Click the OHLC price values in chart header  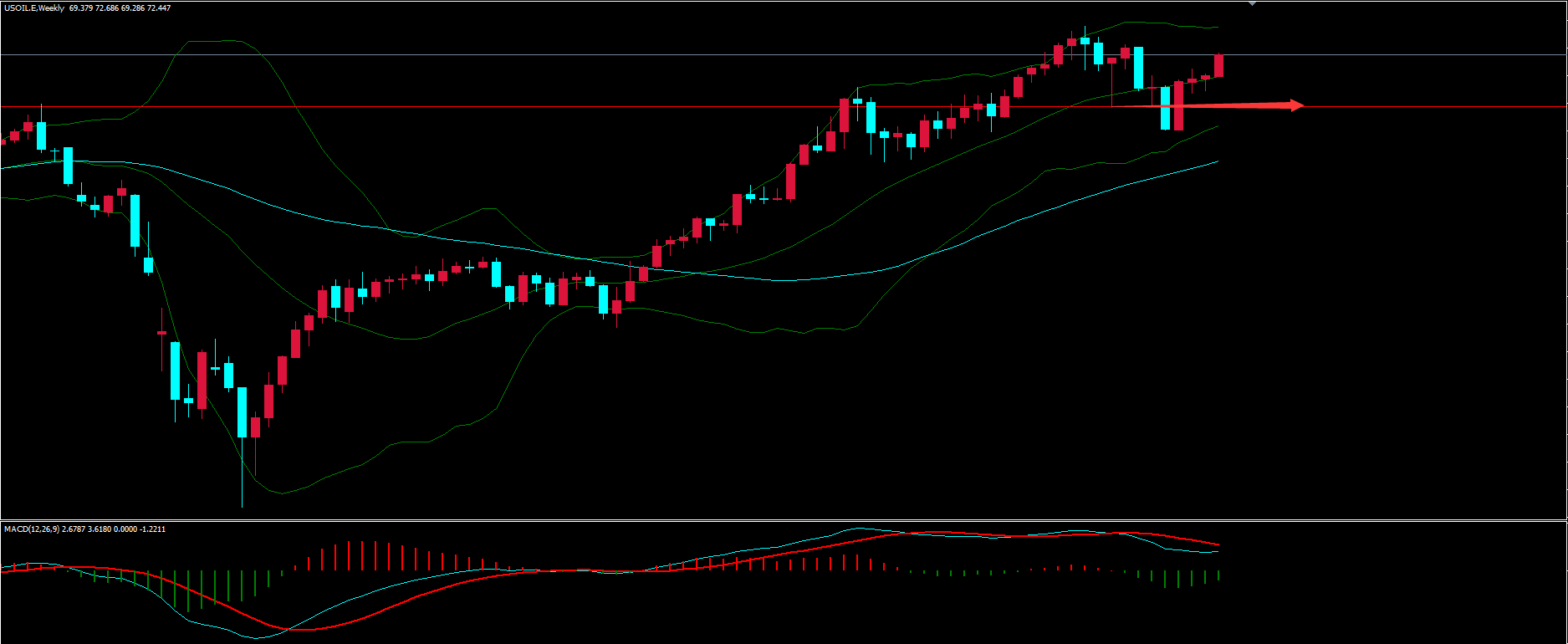pos(120,8)
